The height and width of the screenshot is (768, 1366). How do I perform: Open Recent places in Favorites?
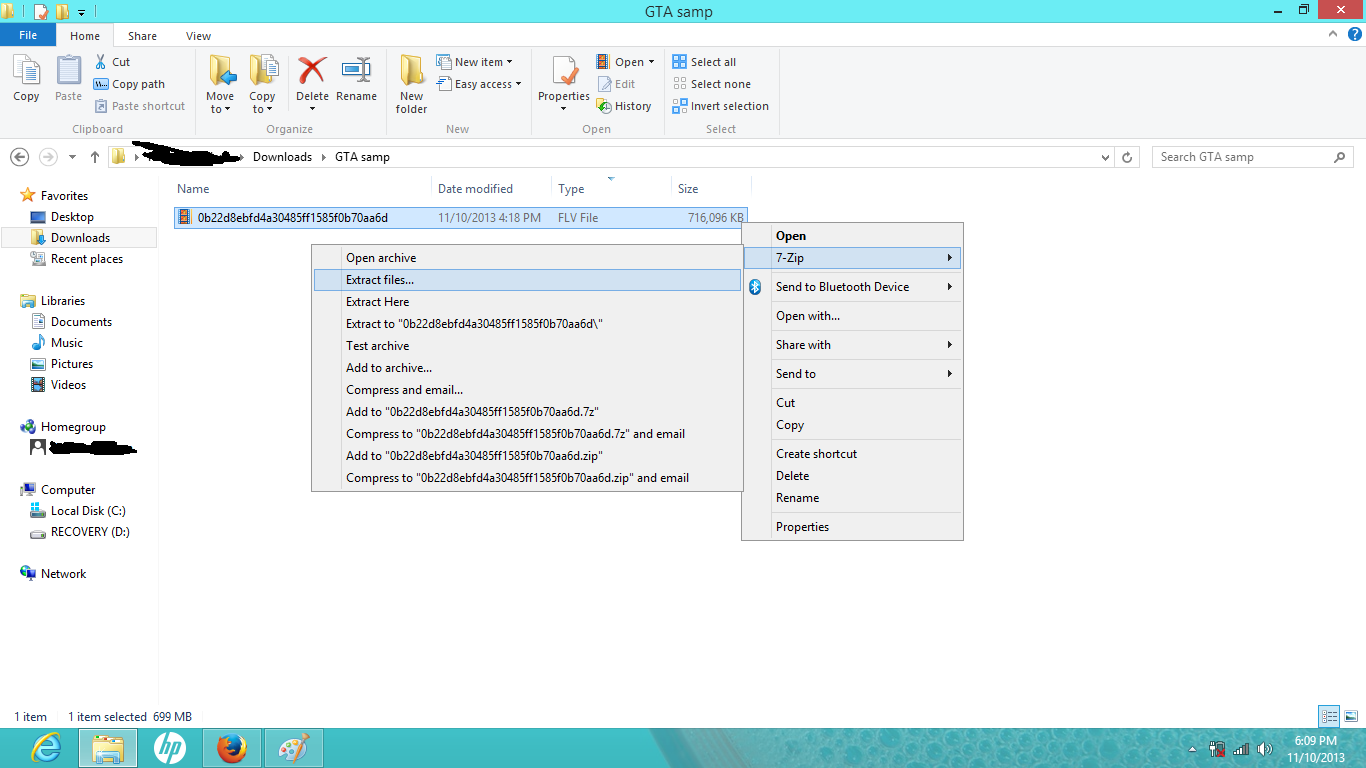(x=87, y=259)
